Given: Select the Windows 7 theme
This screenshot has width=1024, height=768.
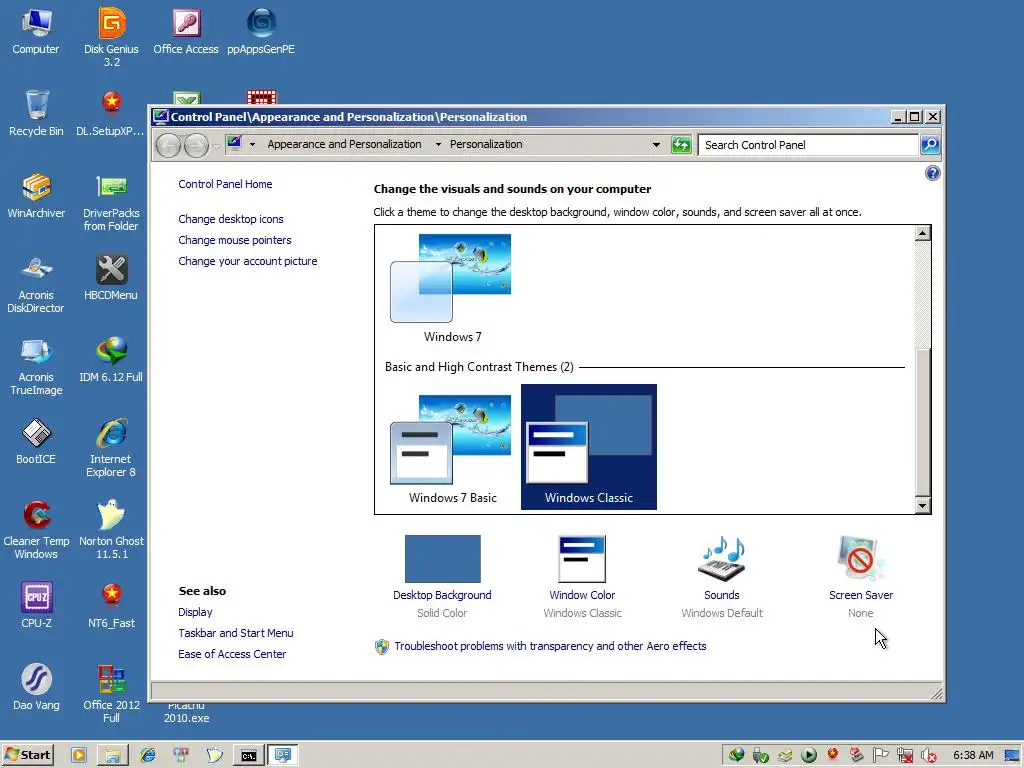Looking at the screenshot, I should (x=452, y=288).
